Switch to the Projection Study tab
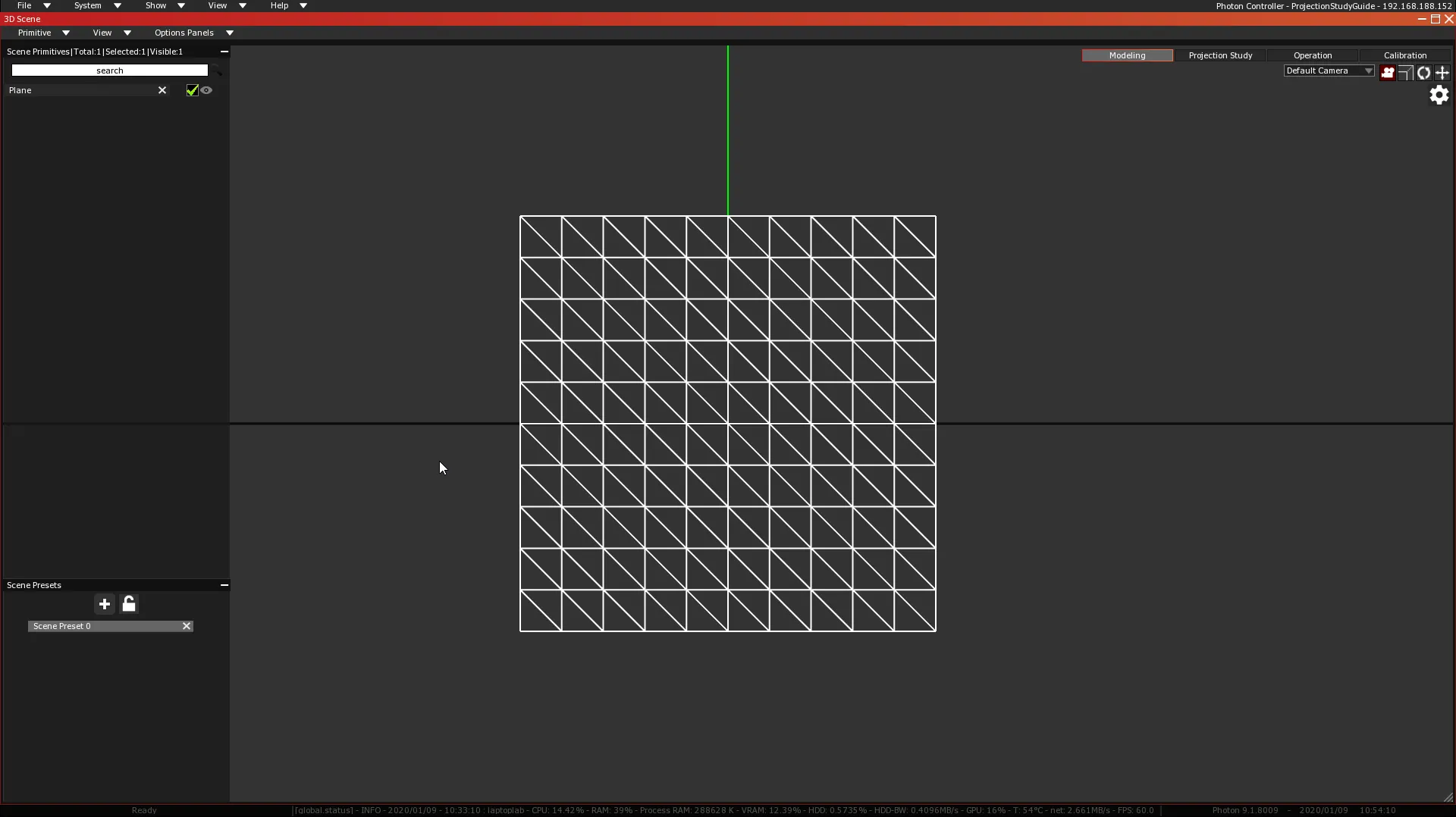The height and width of the screenshot is (817, 1456). [1220, 55]
